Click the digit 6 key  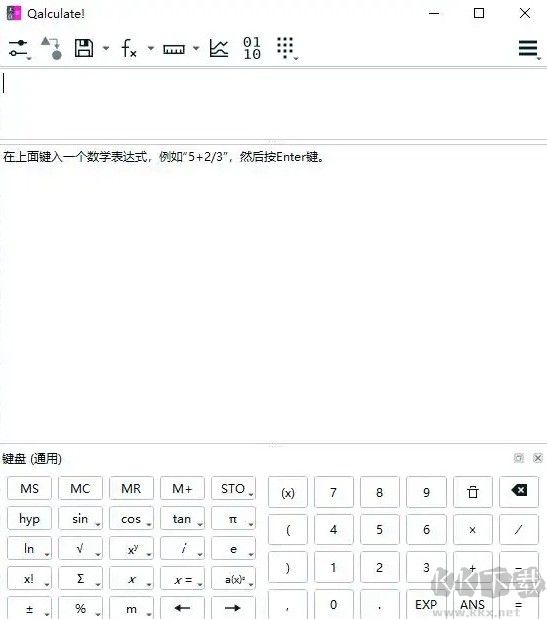(426, 529)
